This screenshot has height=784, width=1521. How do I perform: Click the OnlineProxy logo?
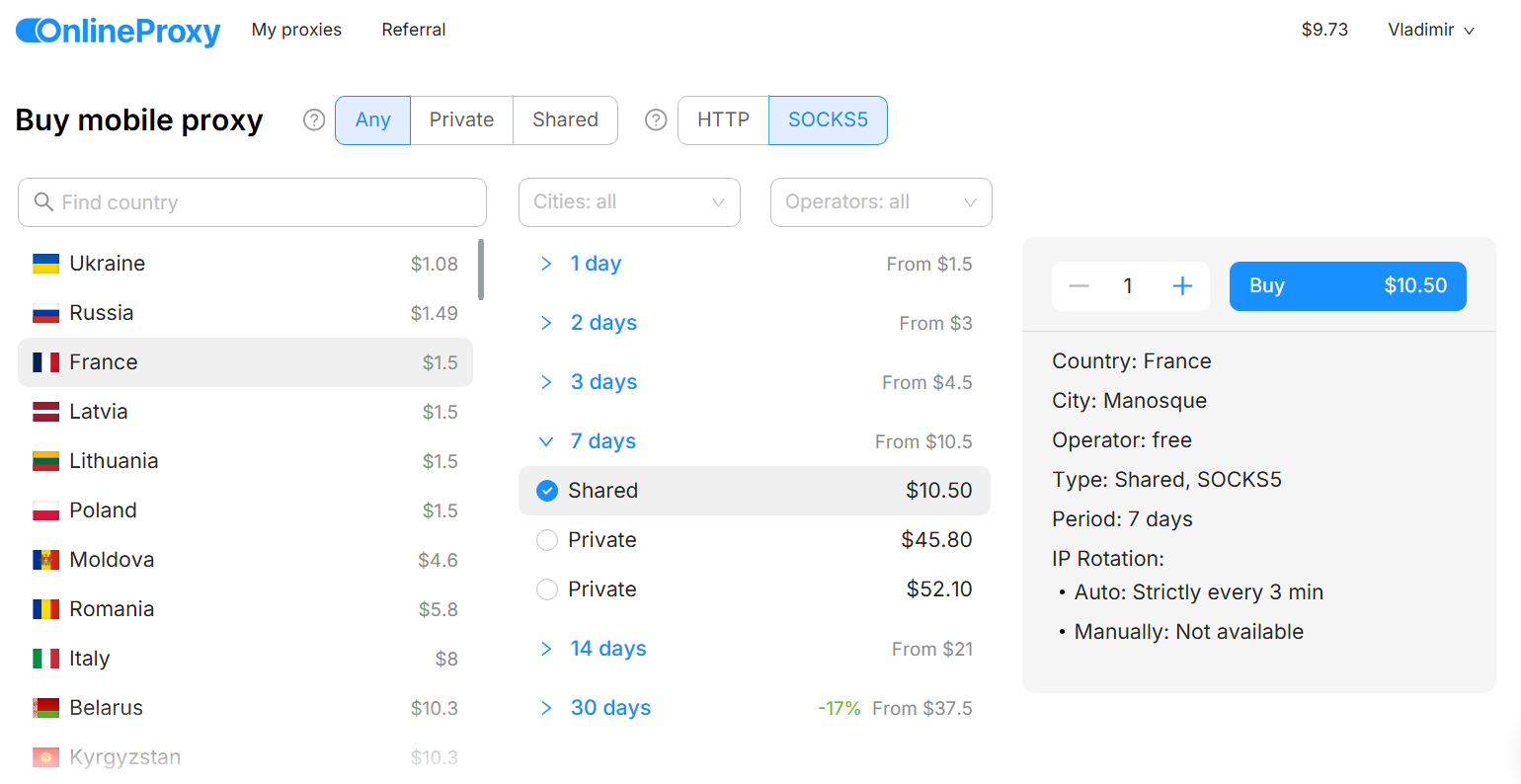click(x=119, y=31)
